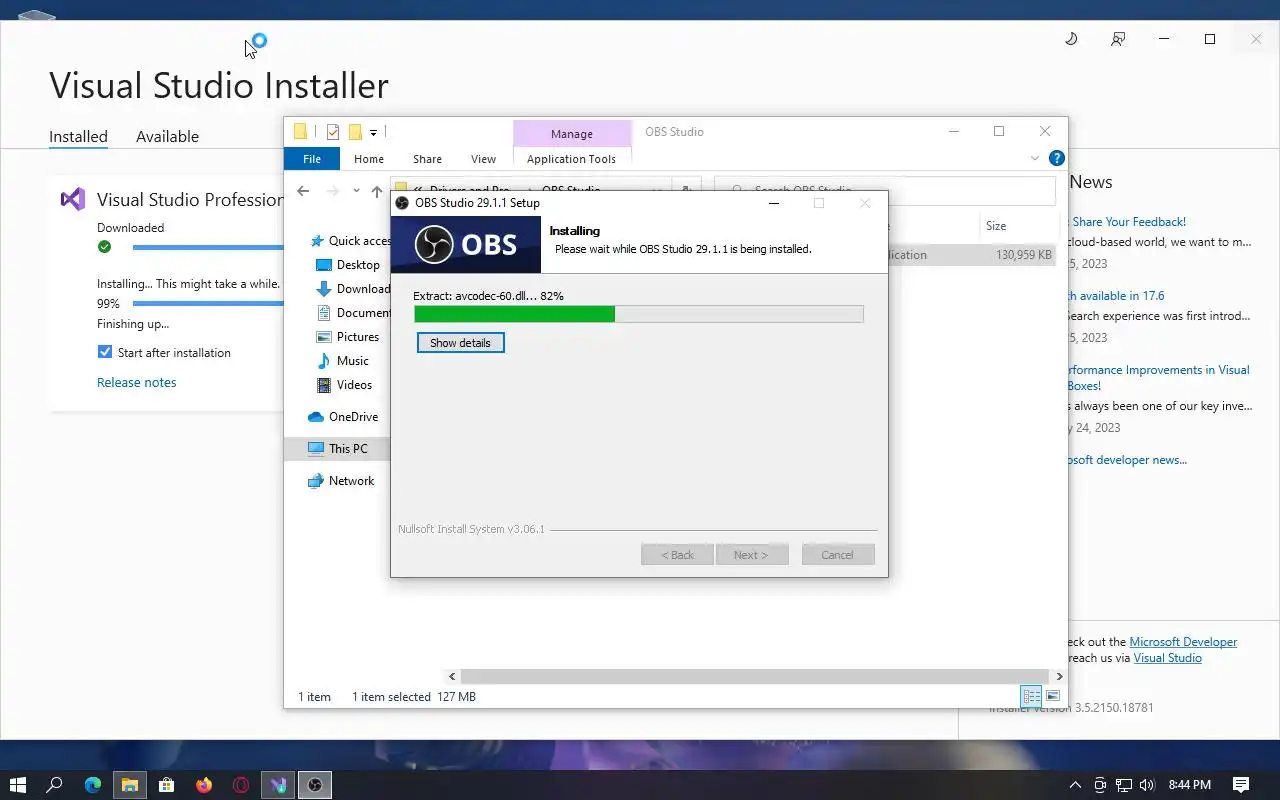This screenshot has width=1280, height=800.
Task: Open the Release notes link
Action: pos(136,382)
